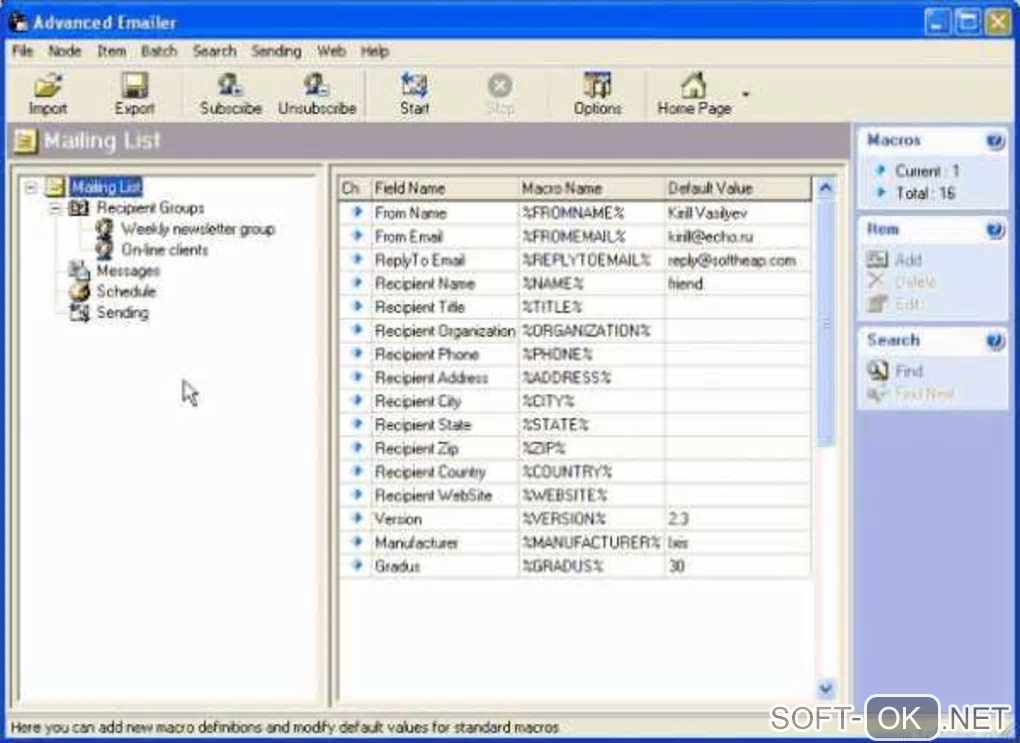Click the arrow marker on From Name row
Screen dimensions: 1020x743
[356, 212]
